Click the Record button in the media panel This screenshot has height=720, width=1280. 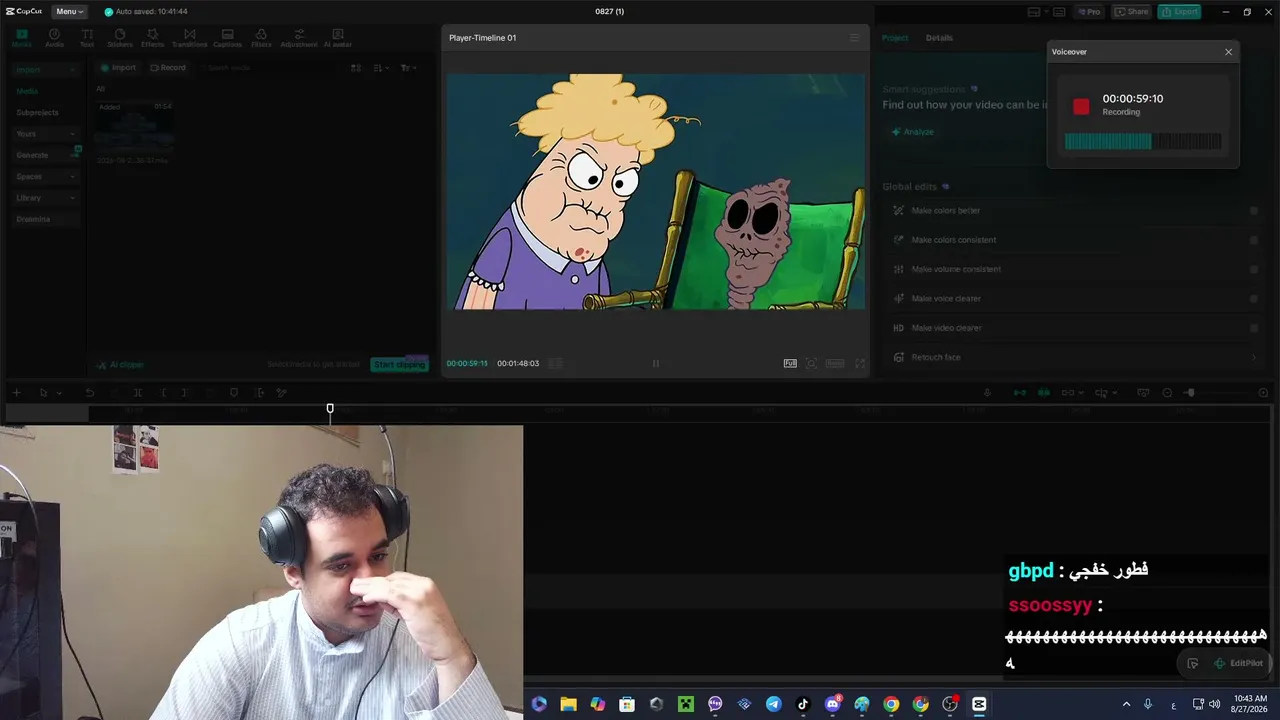[168, 68]
